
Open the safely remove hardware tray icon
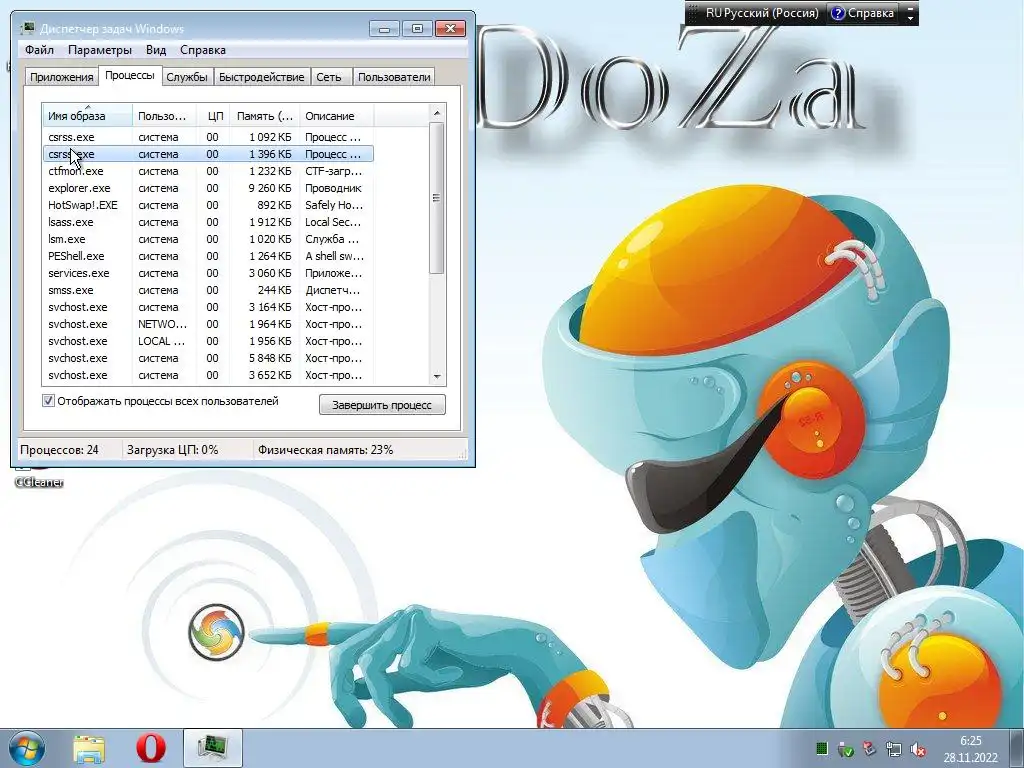[846, 749]
